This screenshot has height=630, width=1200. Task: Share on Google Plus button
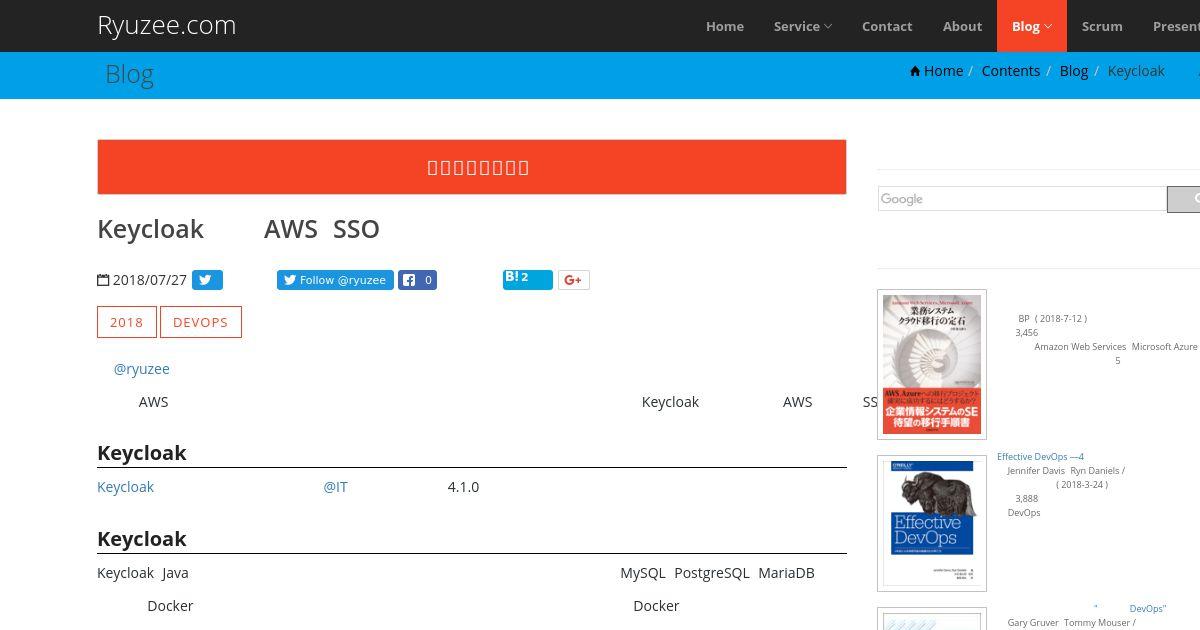tap(573, 280)
